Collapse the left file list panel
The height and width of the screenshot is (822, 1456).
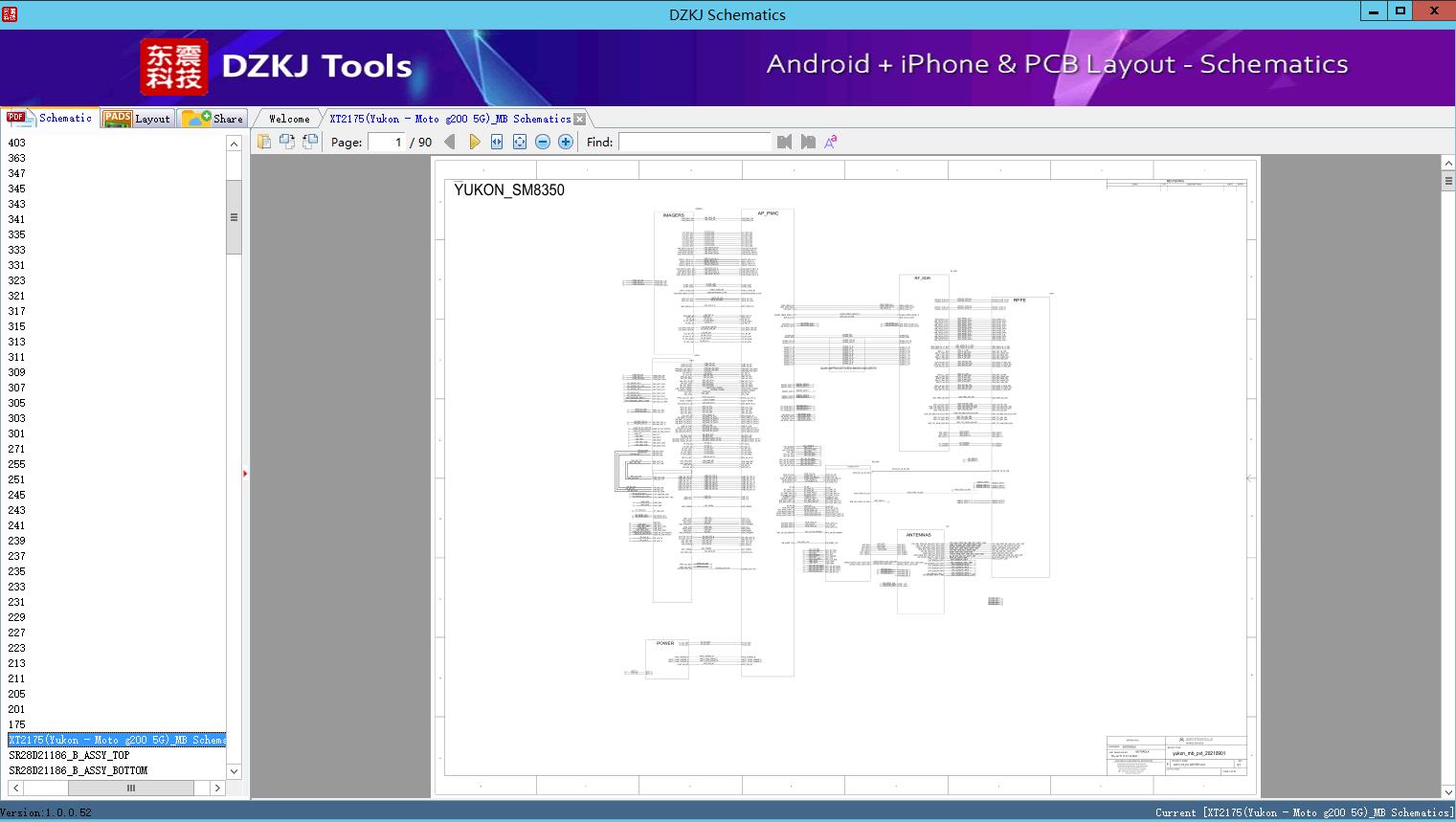coord(245,474)
